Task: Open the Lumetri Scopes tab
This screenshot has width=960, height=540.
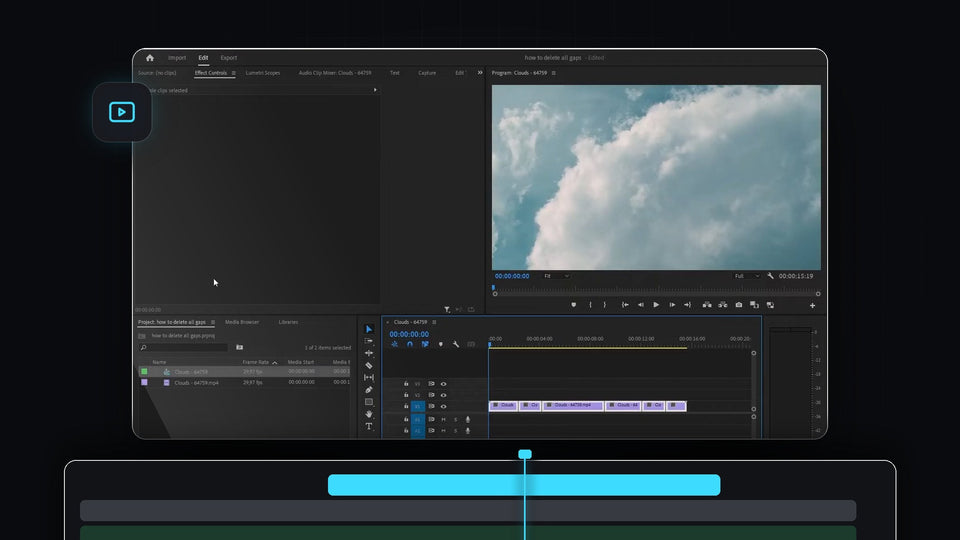Action: [x=263, y=73]
